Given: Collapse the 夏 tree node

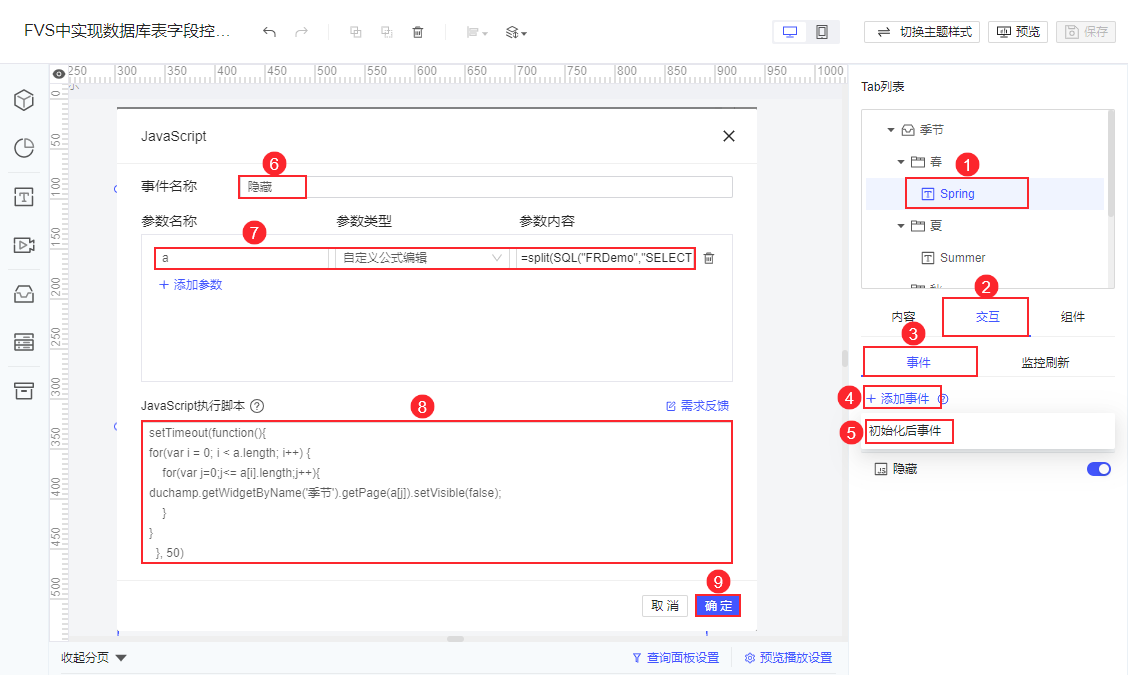Looking at the screenshot, I should 901,226.
